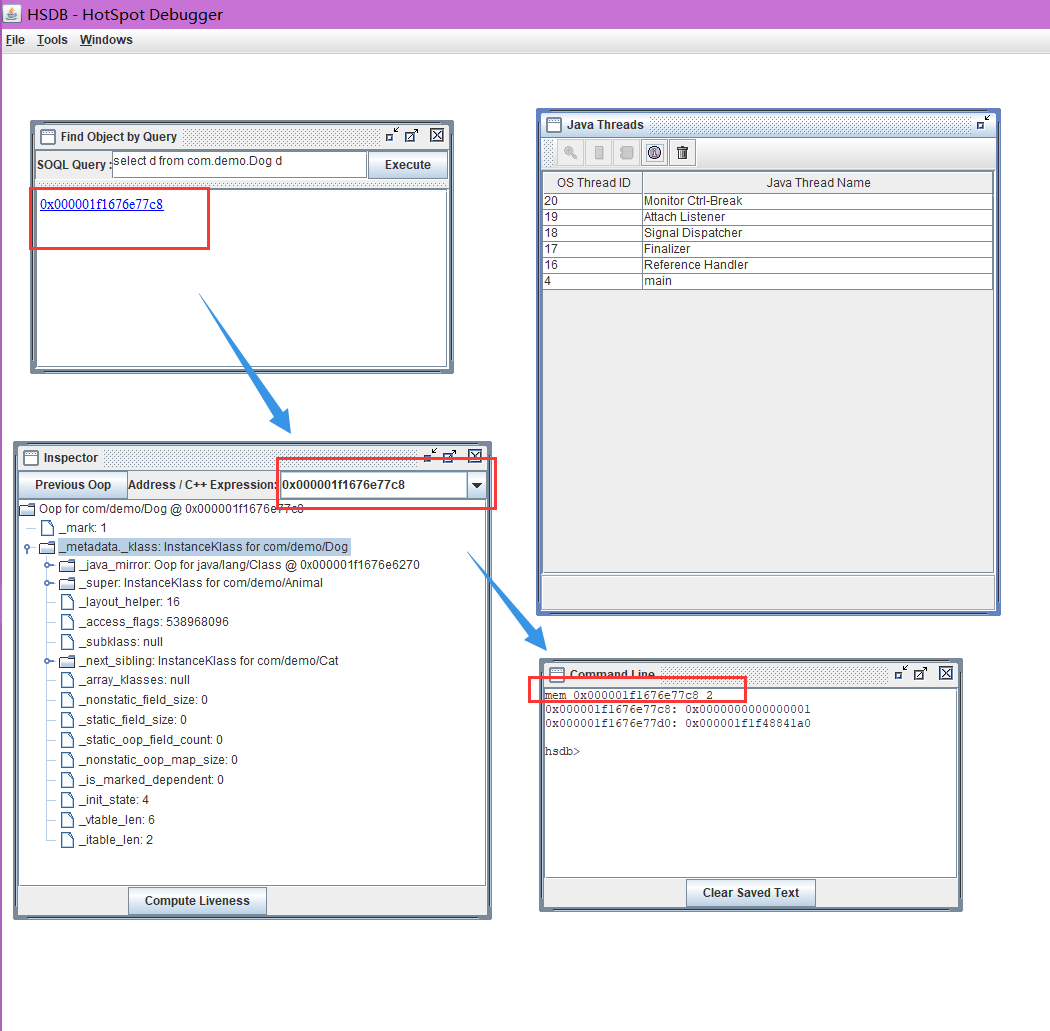Select the main thread row
The height and width of the screenshot is (1031, 1050).
pos(767,281)
